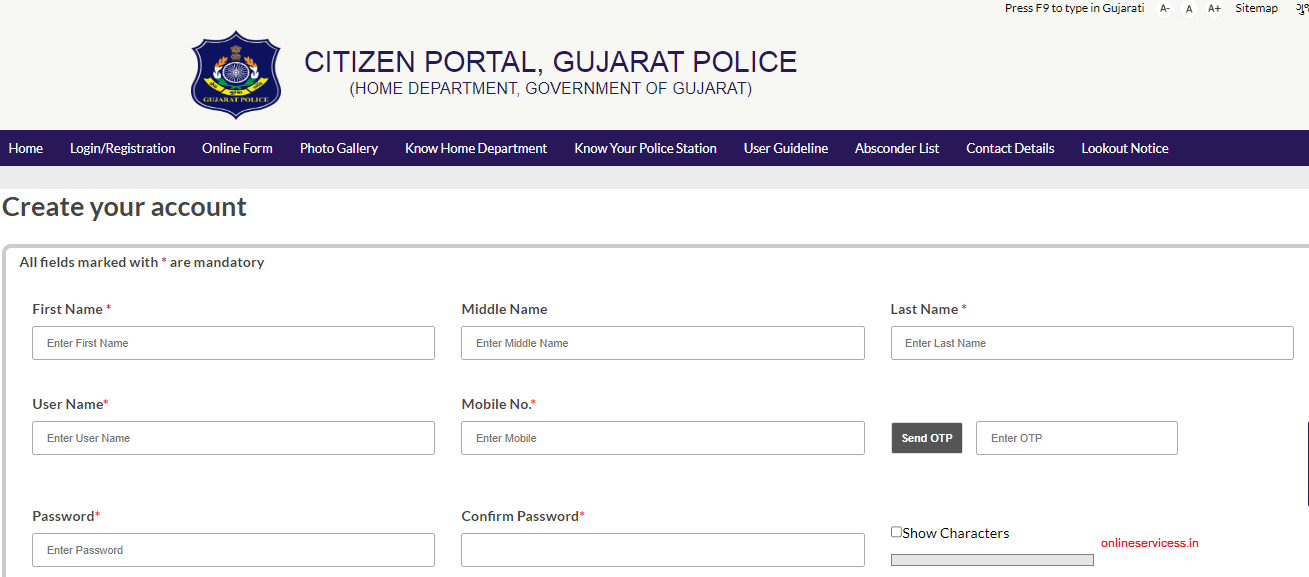The image size is (1309, 577).
Task: Select Online Form from the navigation bar
Action: (237, 147)
